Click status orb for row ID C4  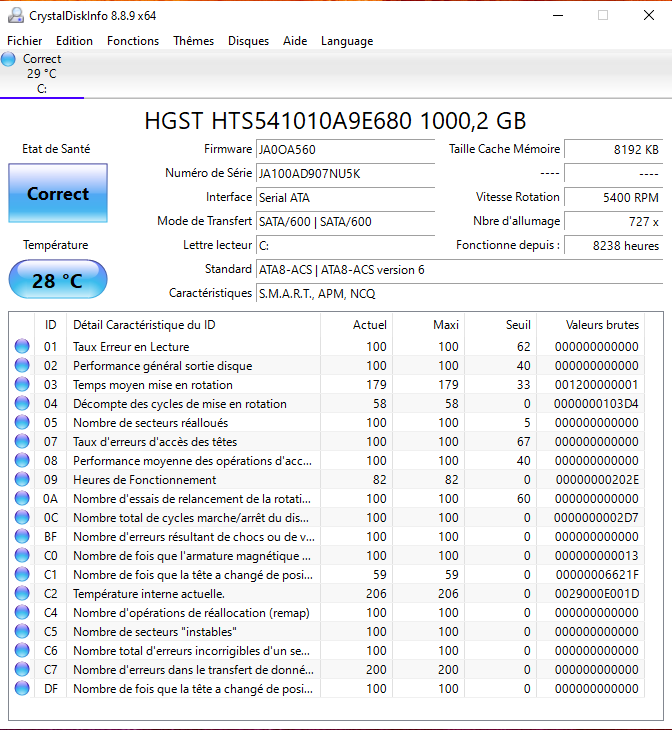[x=22, y=612]
